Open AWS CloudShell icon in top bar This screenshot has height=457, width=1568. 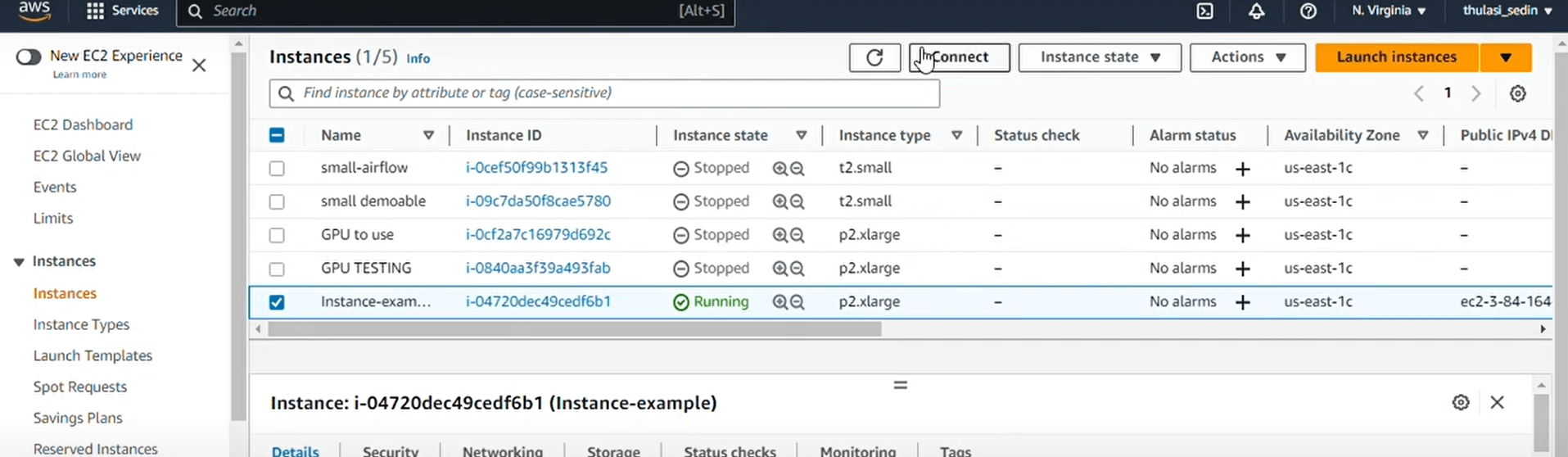[x=1204, y=11]
